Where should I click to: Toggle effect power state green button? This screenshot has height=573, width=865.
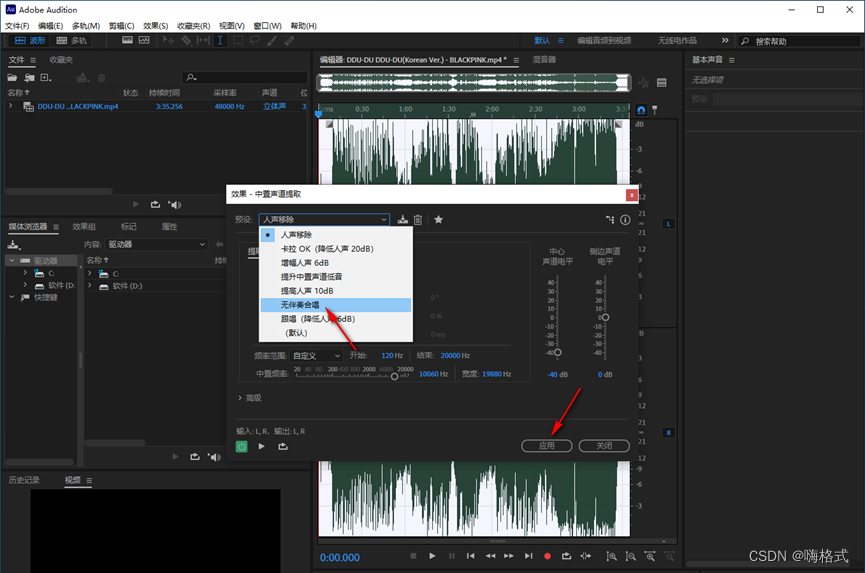[242, 446]
